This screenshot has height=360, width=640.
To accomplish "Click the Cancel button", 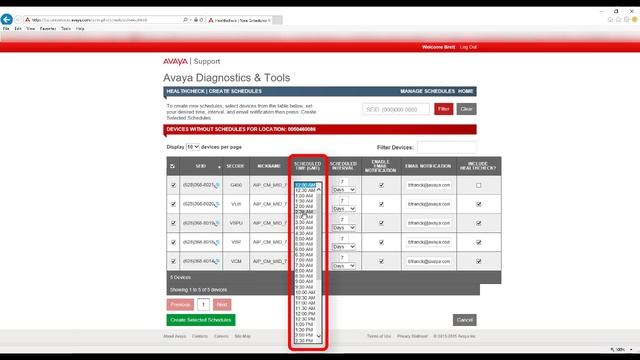I will pyautogui.click(x=464, y=320).
